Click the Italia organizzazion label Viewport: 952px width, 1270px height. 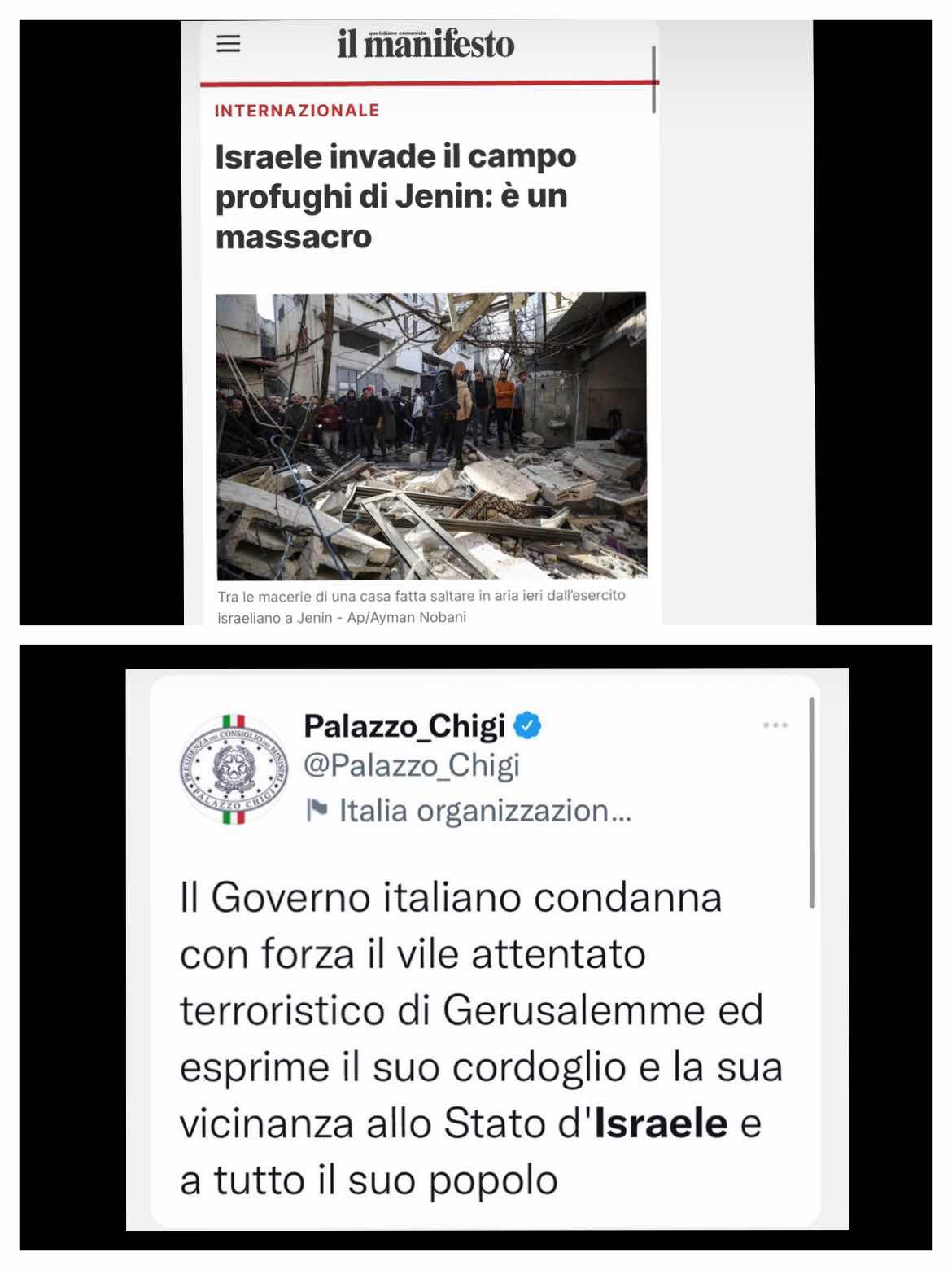pos(485,811)
